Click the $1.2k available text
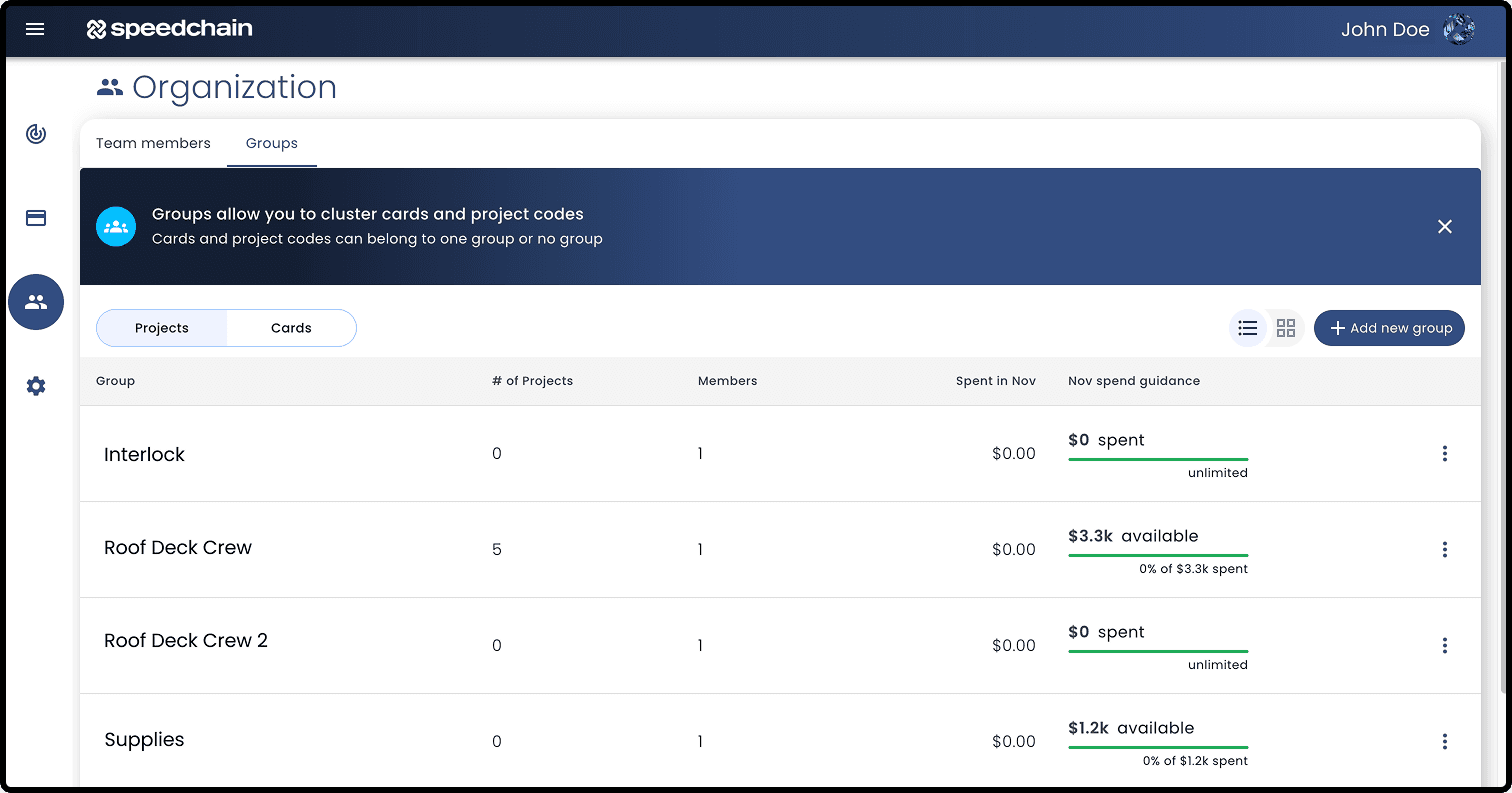The width and height of the screenshot is (1512, 793). coord(1131,728)
